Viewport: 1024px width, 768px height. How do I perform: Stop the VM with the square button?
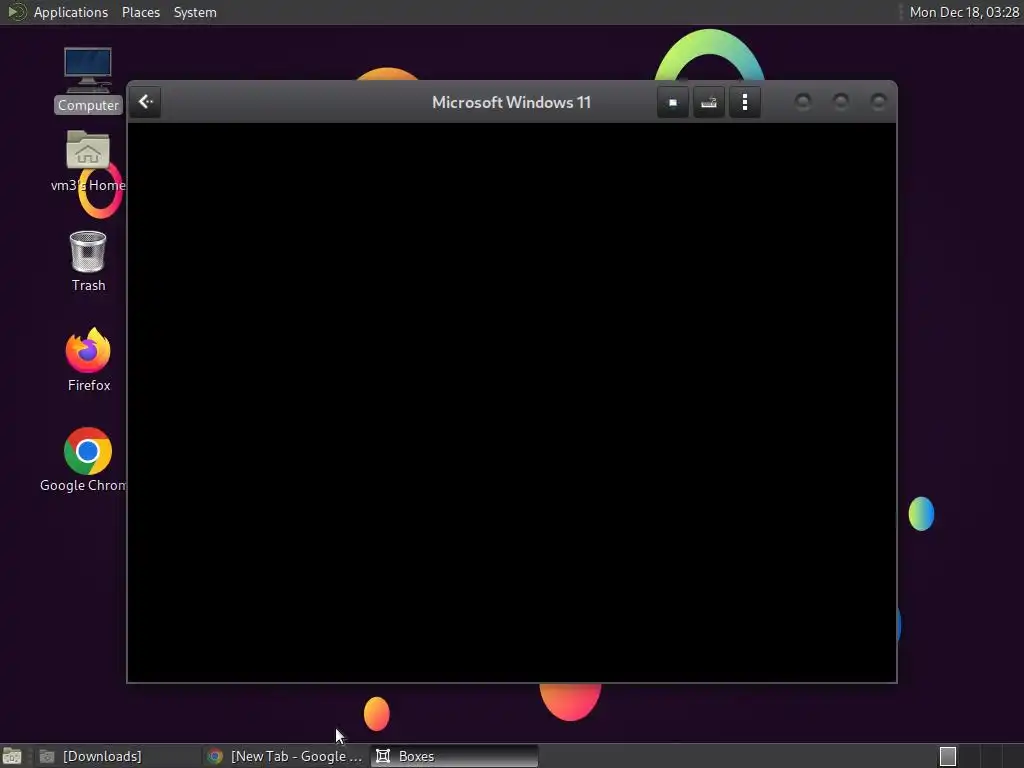673,103
